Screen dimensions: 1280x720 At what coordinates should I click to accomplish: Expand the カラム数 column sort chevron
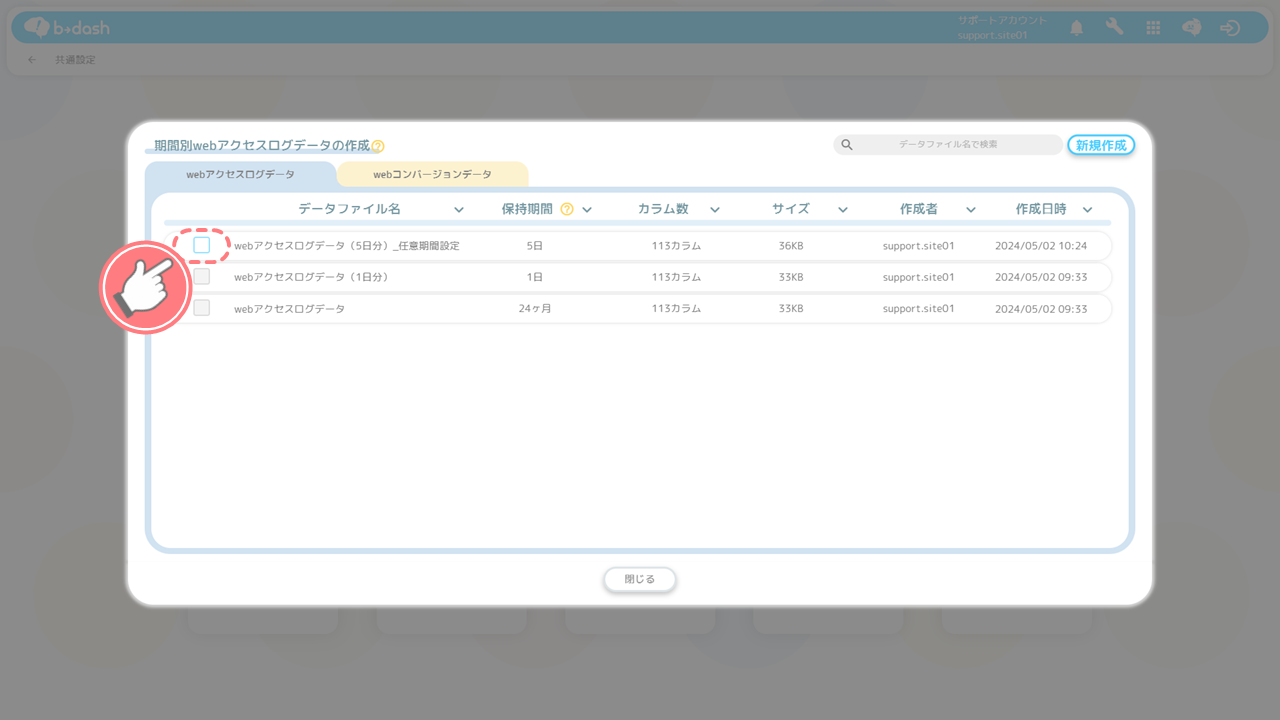point(715,210)
